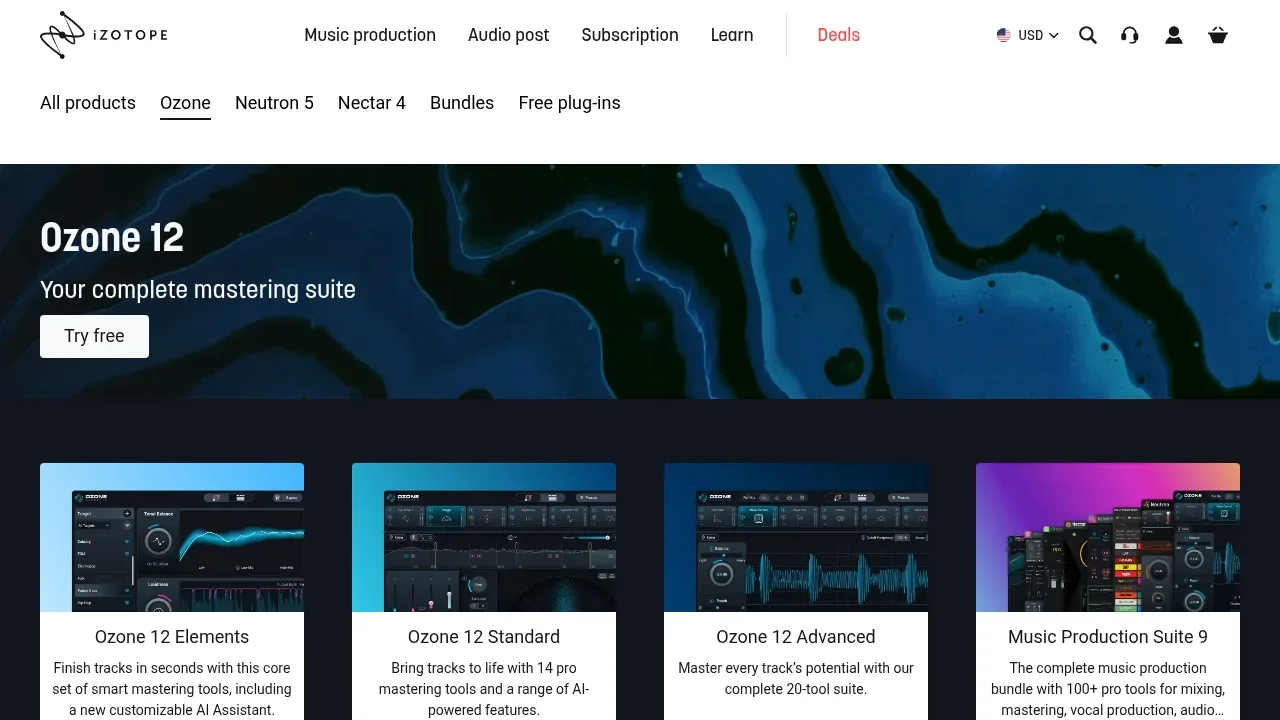Open the shopping basket icon

1218,35
